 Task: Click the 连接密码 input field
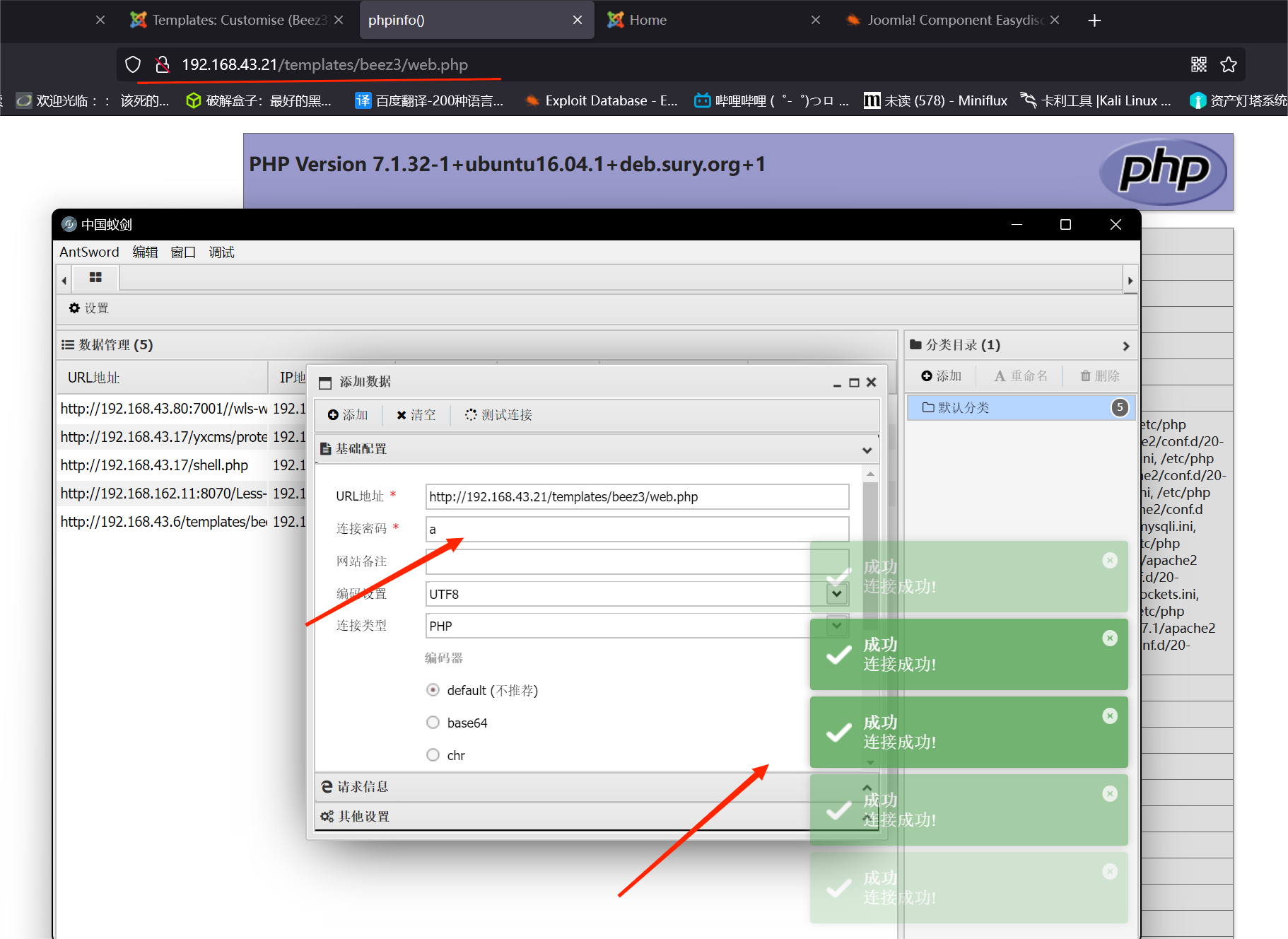pyautogui.click(x=637, y=530)
